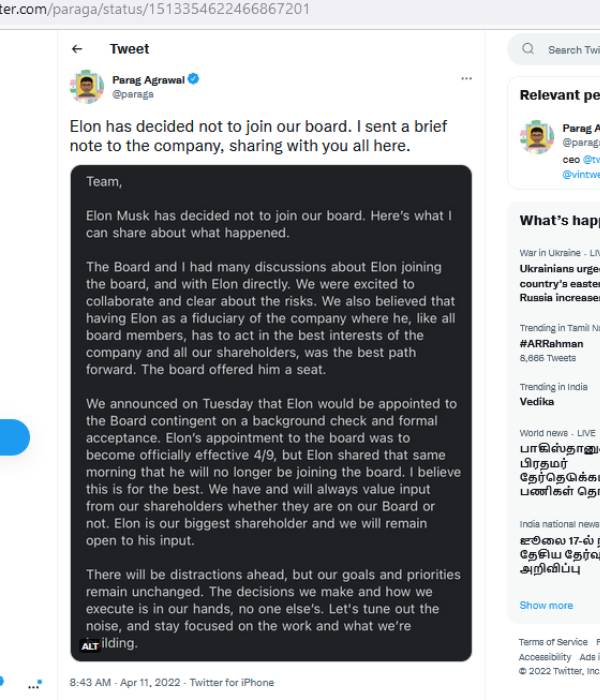The width and height of the screenshot is (600, 700).
Task: Click the search magnifier icon
Action: point(529,49)
